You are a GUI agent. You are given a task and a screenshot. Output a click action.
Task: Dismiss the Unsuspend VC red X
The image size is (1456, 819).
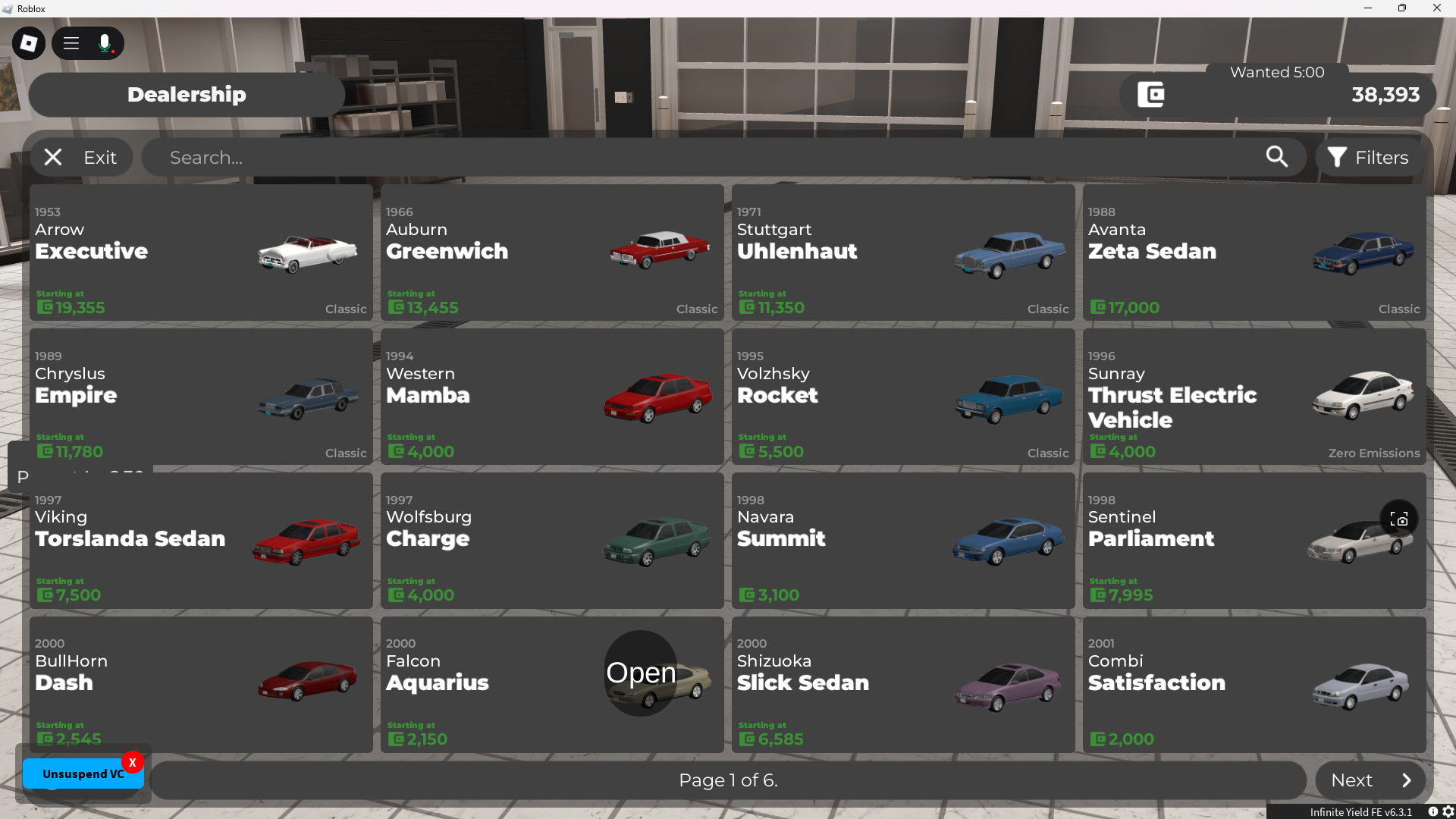click(x=133, y=762)
